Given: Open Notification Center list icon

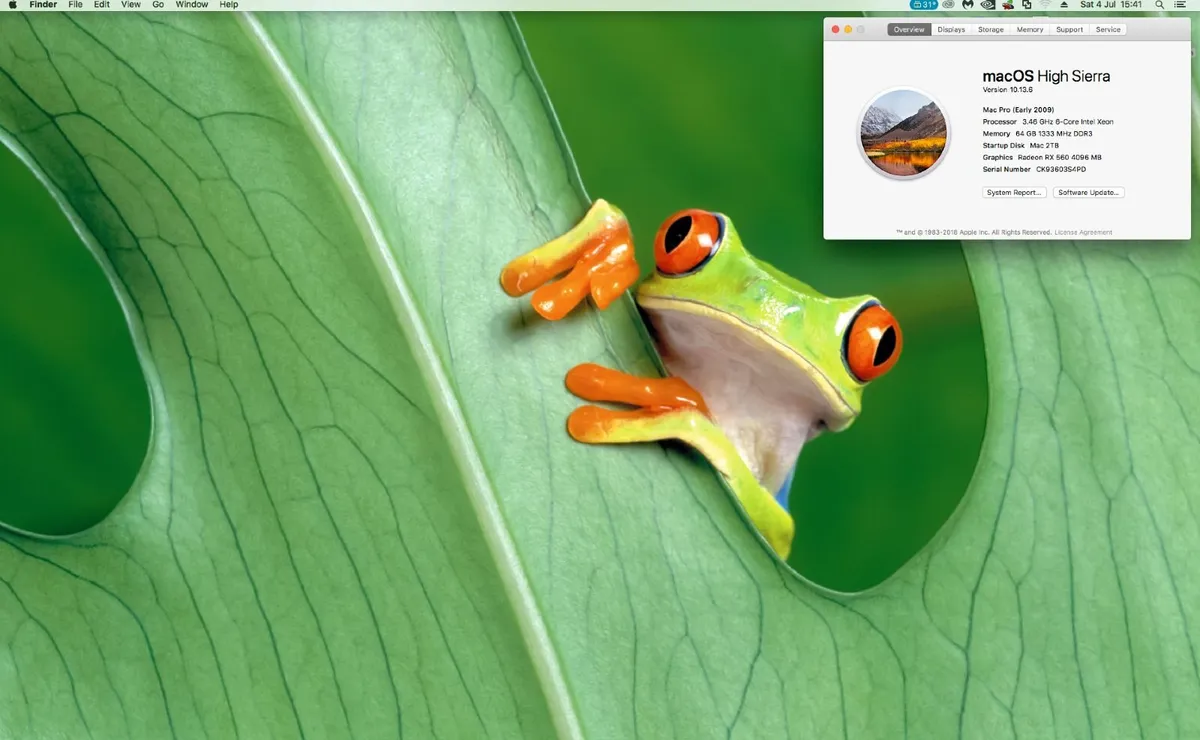Looking at the screenshot, I should [1180, 5].
